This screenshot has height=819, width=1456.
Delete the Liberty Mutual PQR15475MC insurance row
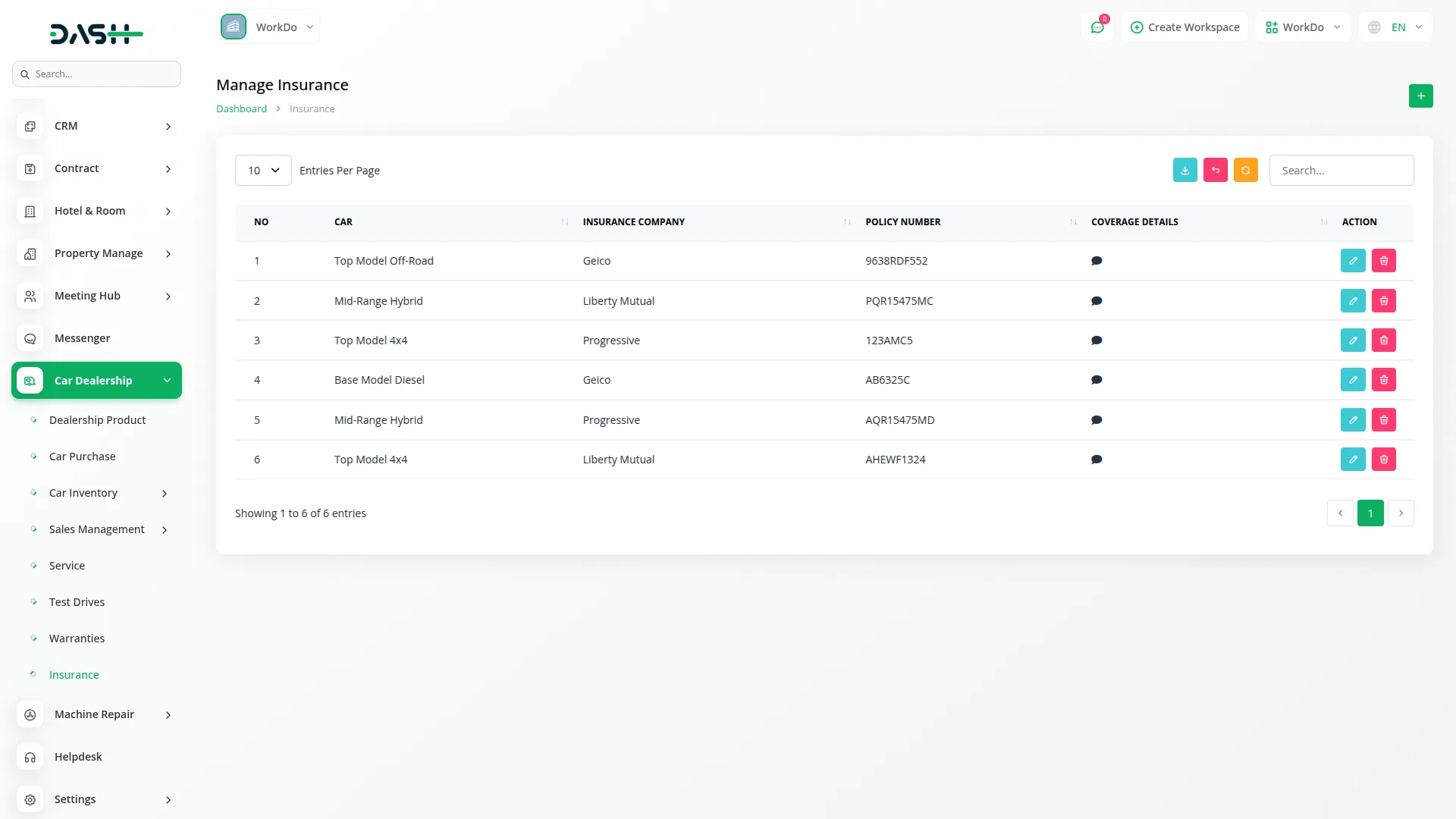[1383, 301]
